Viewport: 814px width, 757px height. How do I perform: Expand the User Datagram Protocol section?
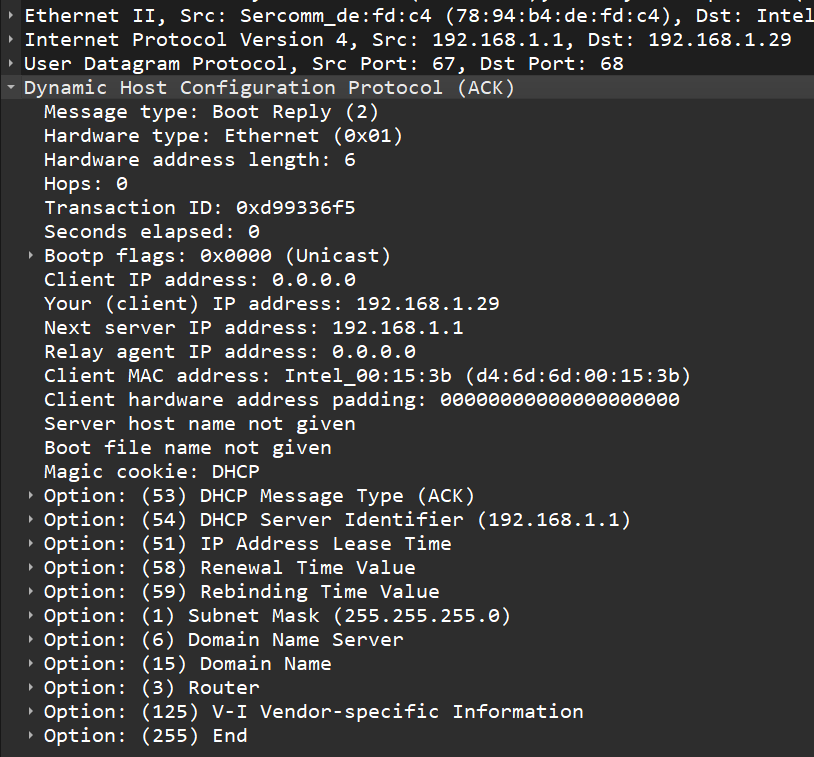point(10,64)
